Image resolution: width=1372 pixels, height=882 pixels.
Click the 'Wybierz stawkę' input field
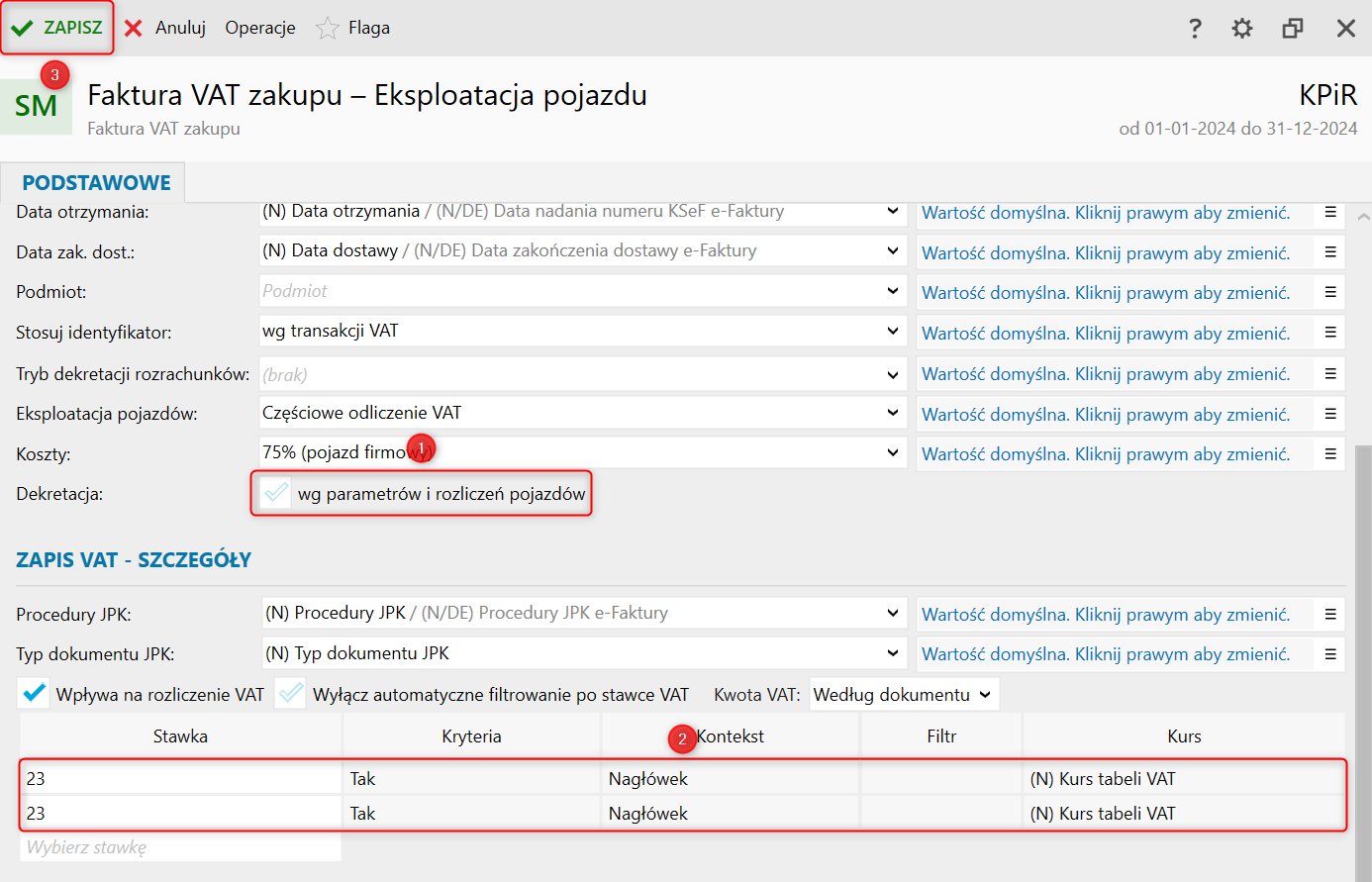point(180,847)
